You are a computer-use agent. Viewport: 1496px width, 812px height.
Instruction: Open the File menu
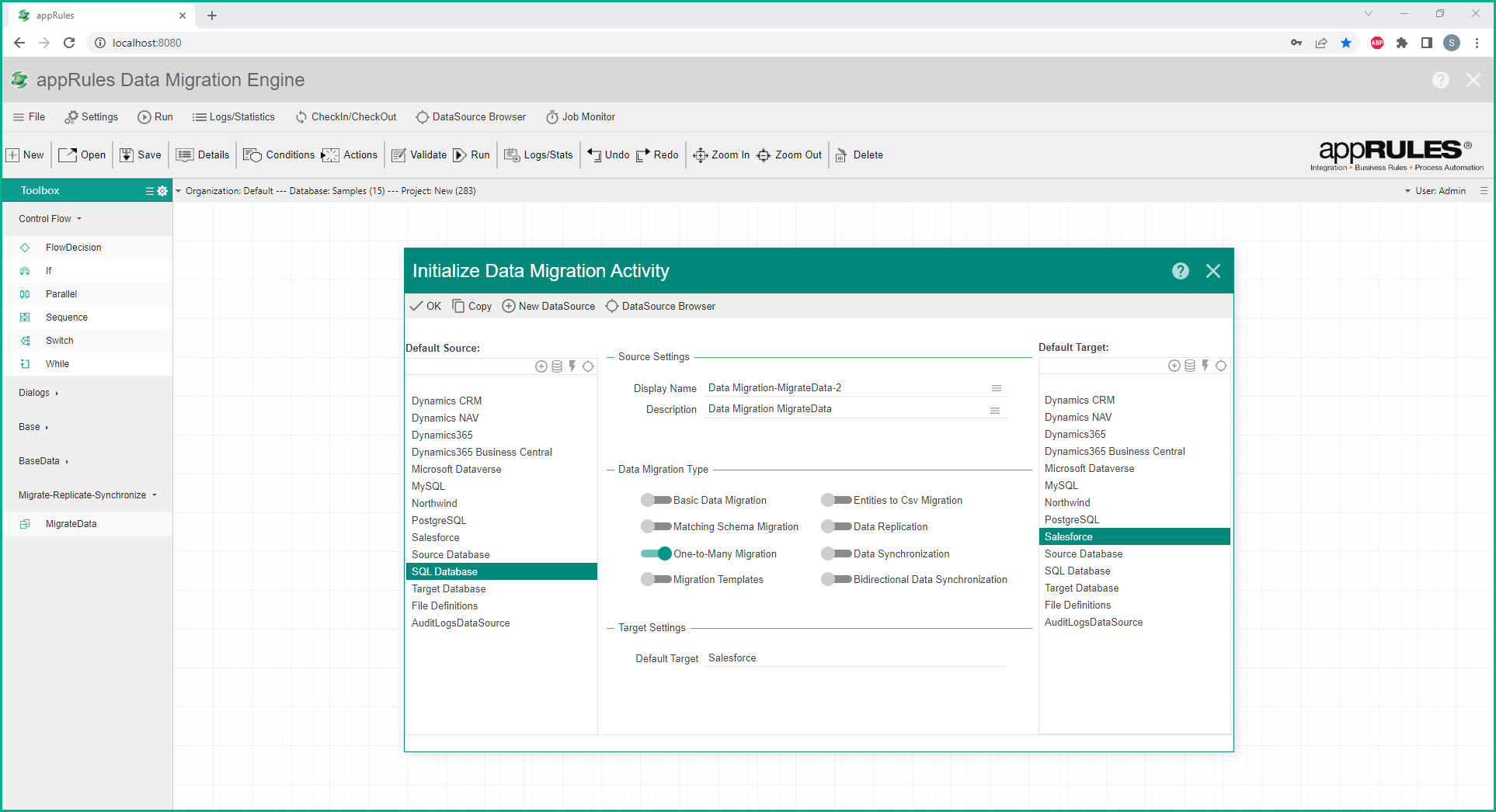(x=29, y=117)
